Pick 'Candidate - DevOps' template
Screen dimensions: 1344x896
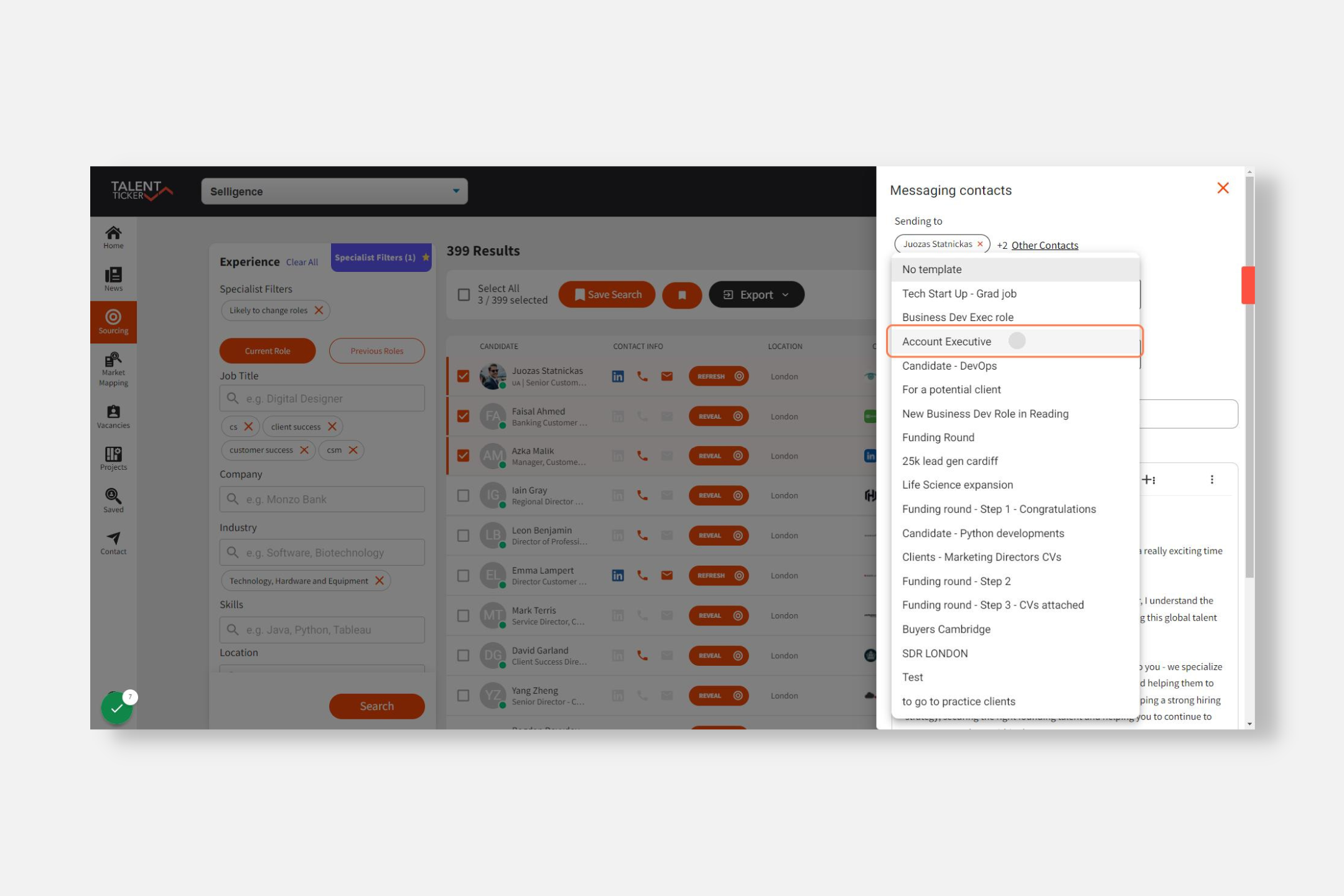click(1015, 366)
